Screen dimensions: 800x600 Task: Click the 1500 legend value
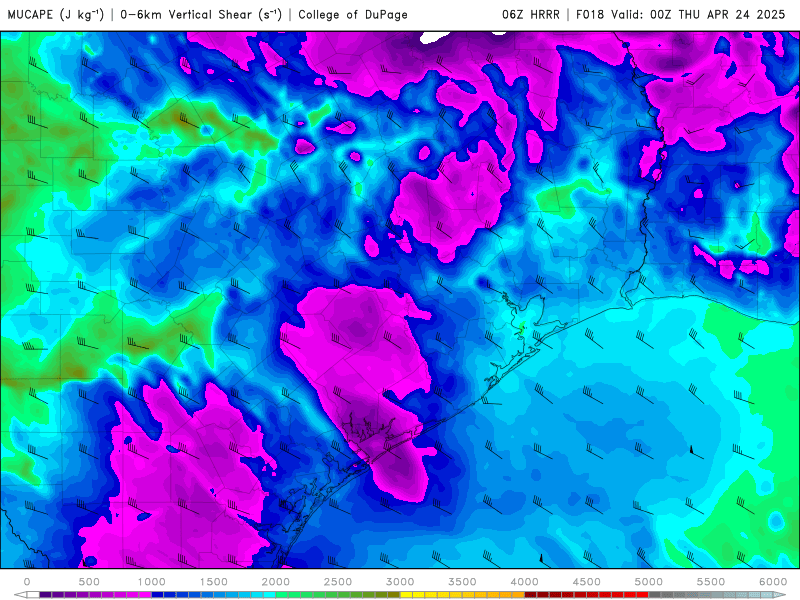tap(214, 582)
